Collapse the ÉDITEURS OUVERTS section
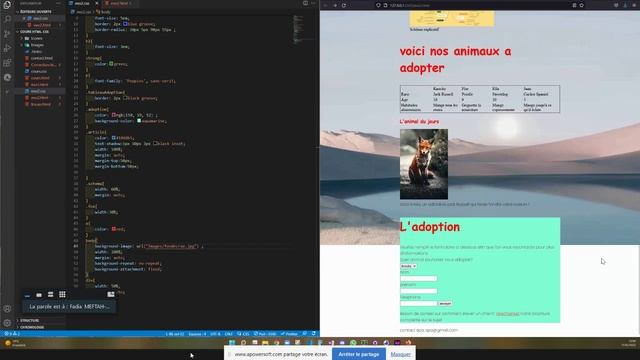 click(x=36, y=12)
